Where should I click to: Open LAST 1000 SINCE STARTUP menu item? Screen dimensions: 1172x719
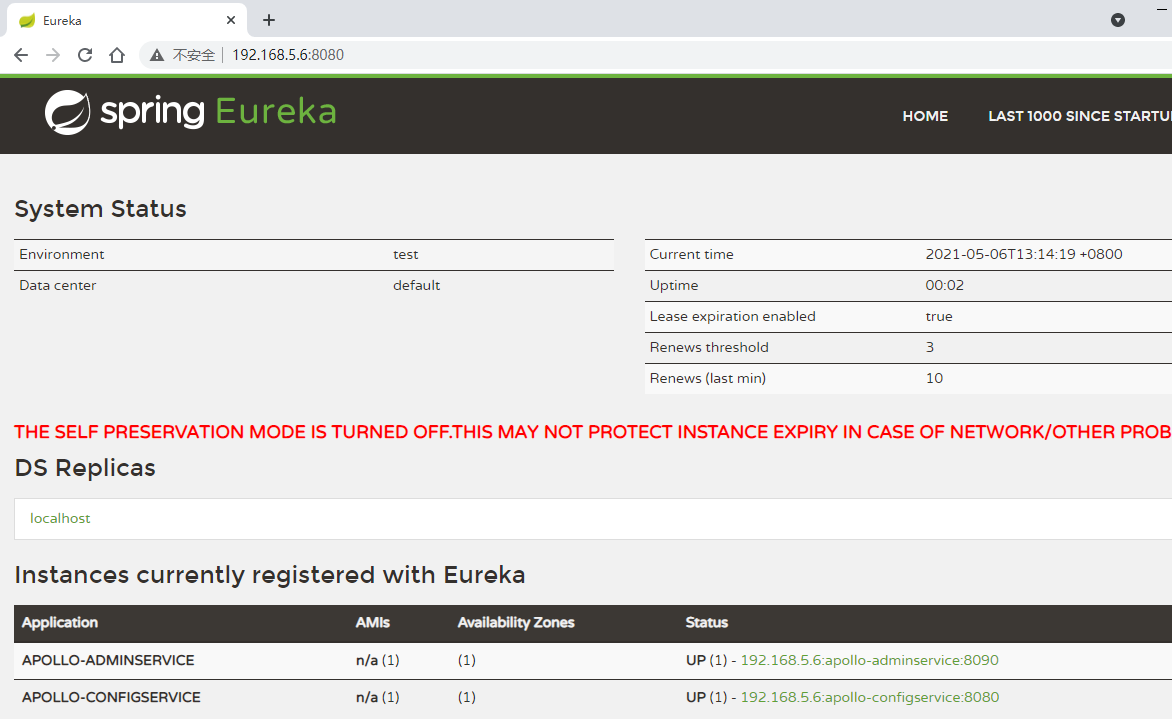1078,116
